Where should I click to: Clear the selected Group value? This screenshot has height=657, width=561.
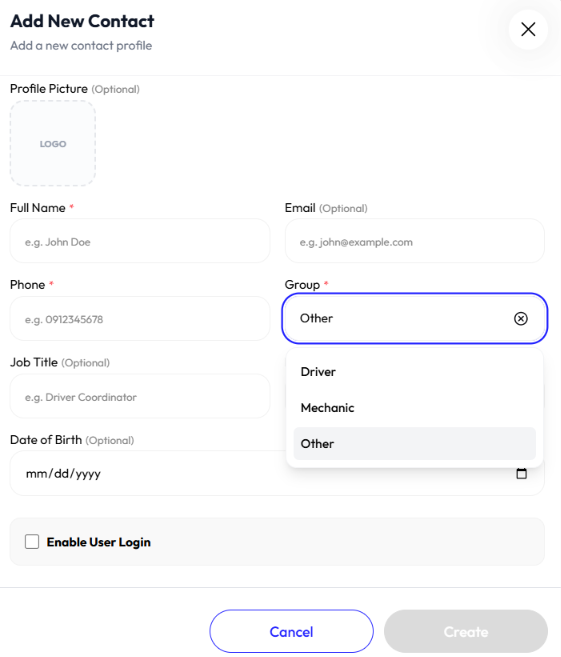coord(520,318)
